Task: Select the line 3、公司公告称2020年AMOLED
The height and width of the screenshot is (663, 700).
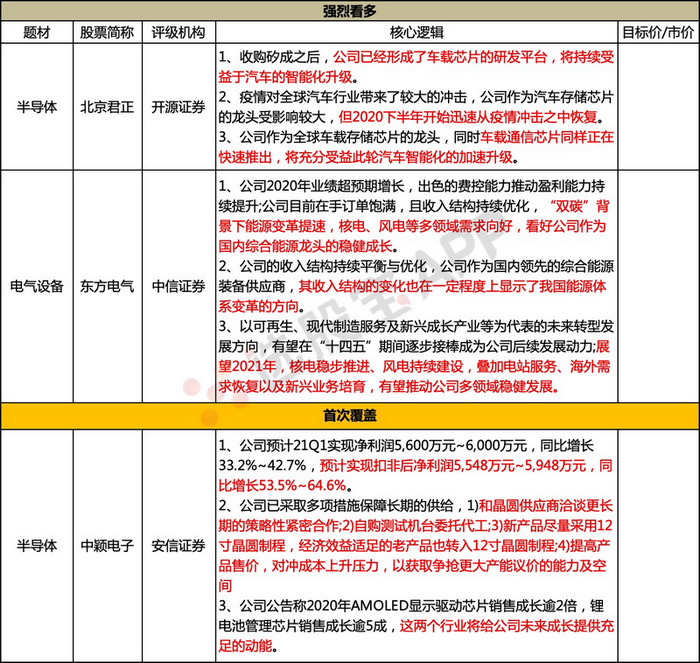Action: (411, 606)
